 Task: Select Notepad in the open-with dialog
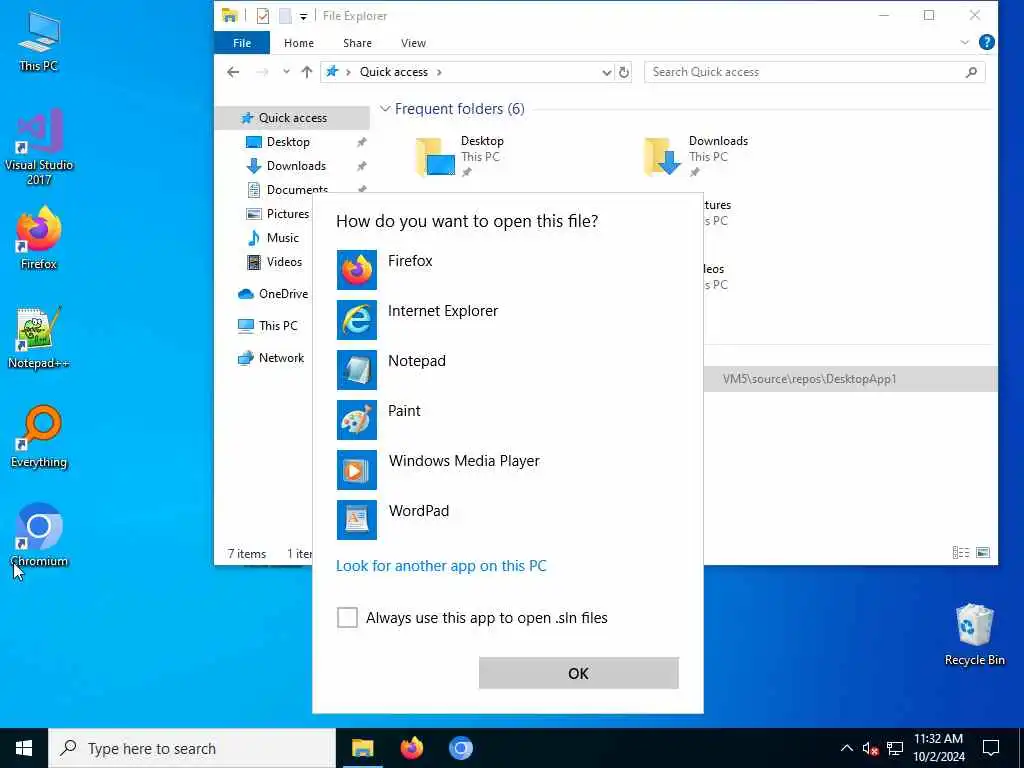[507, 370]
